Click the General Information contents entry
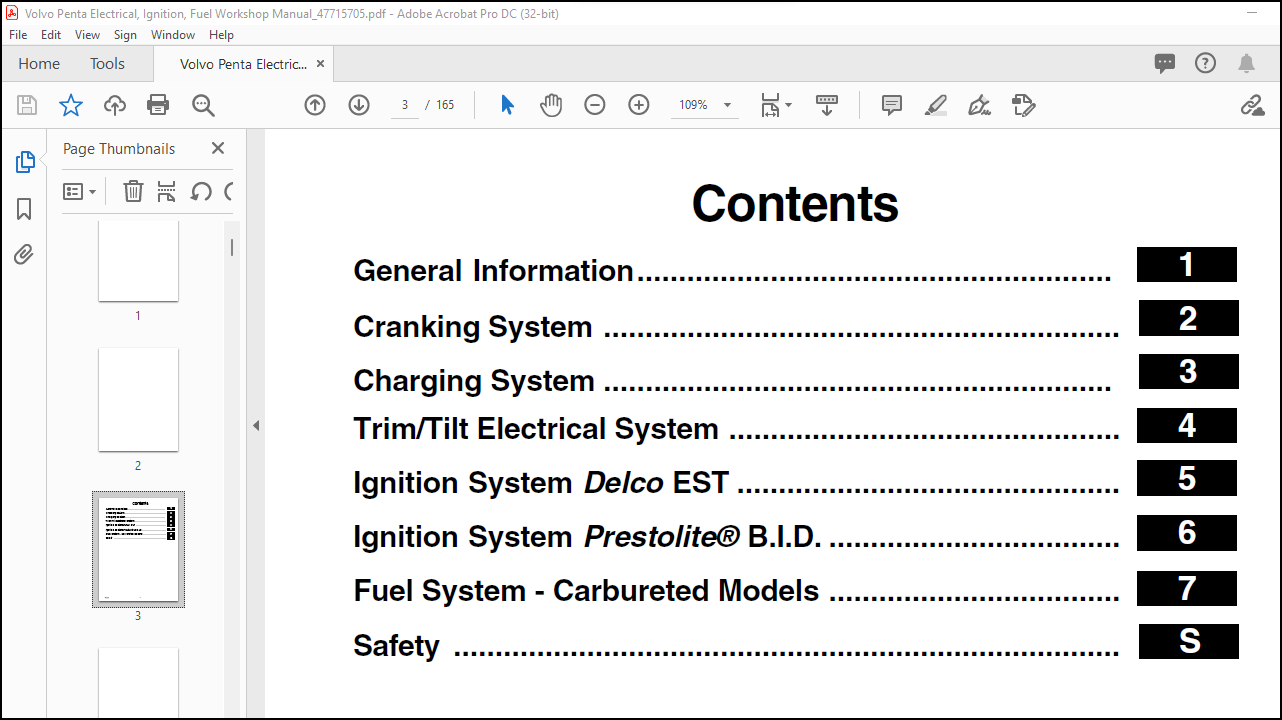The width and height of the screenshot is (1282, 720). tap(732, 271)
